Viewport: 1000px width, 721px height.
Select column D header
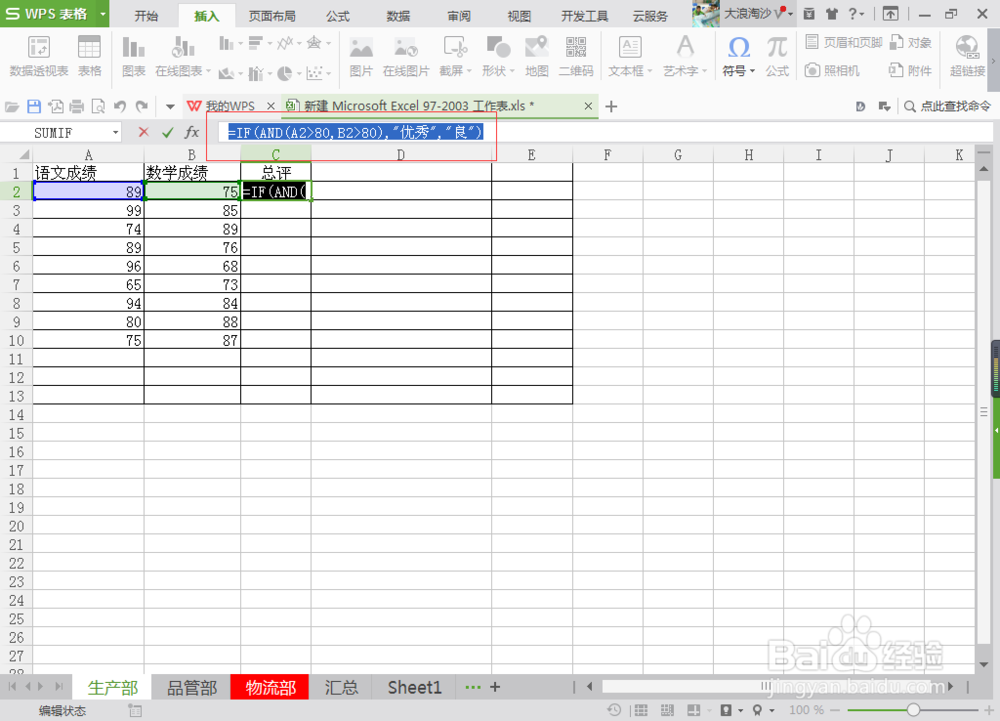point(401,154)
